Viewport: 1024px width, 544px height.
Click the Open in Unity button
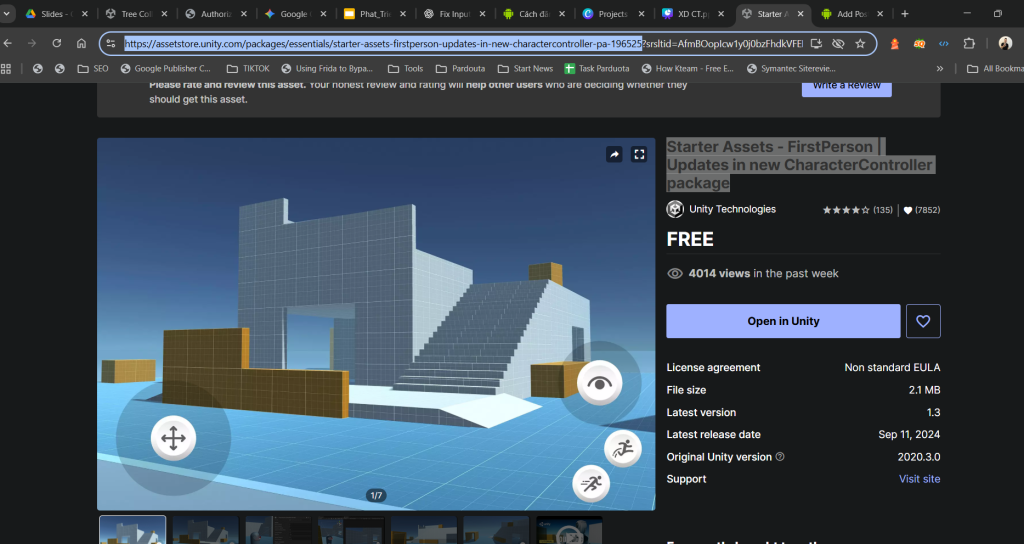coord(783,321)
